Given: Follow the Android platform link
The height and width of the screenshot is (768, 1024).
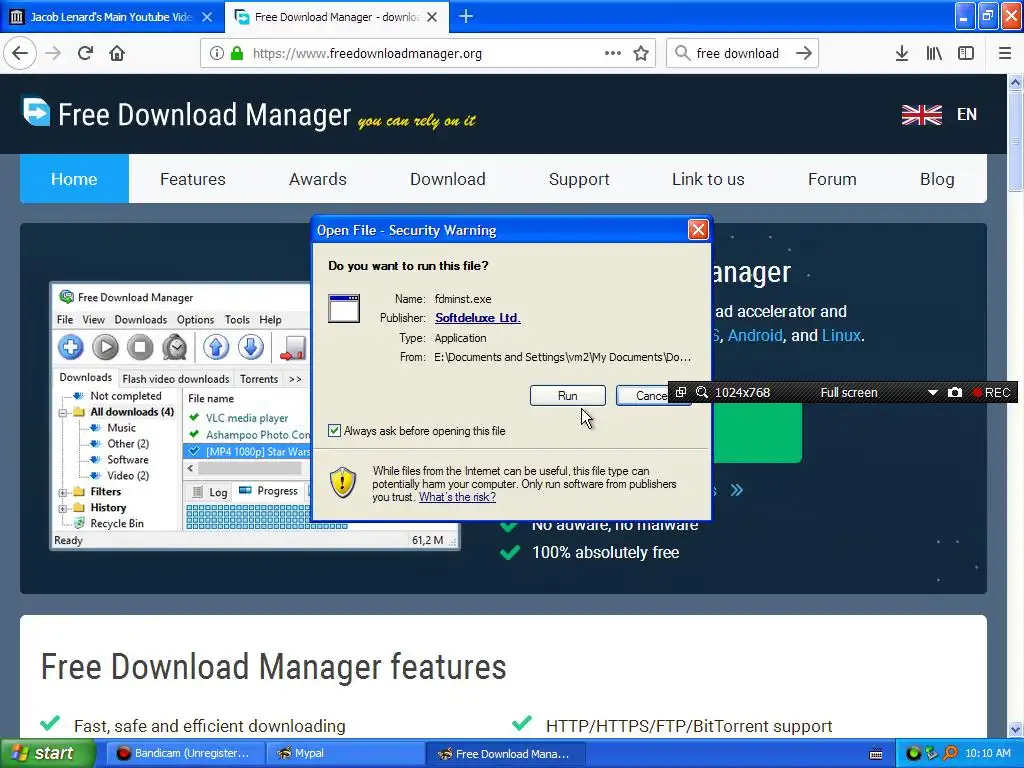Looking at the screenshot, I should [x=755, y=335].
